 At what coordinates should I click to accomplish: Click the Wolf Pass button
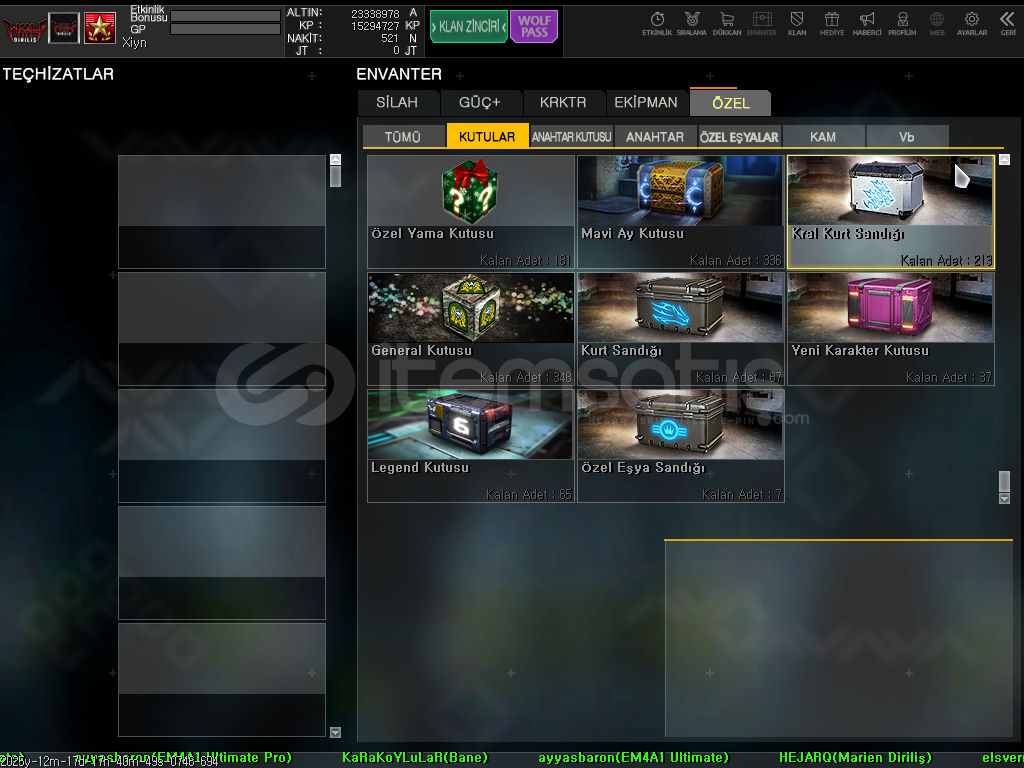(534, 27)
